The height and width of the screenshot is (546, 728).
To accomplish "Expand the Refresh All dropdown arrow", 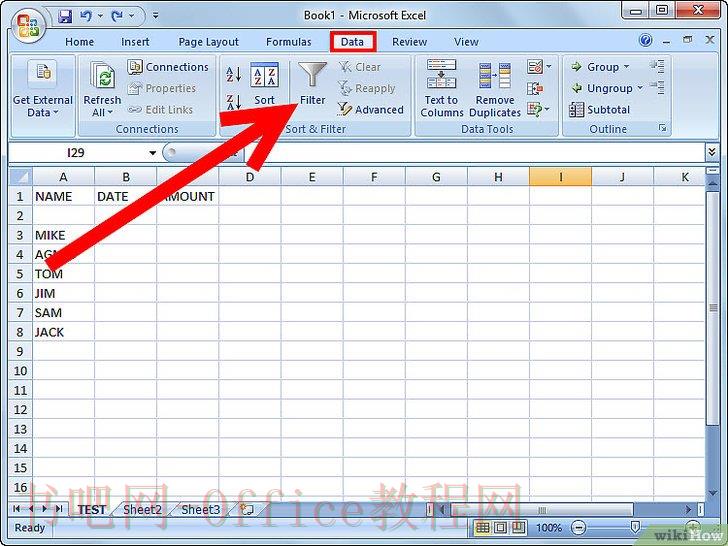I will pos(110,113).
